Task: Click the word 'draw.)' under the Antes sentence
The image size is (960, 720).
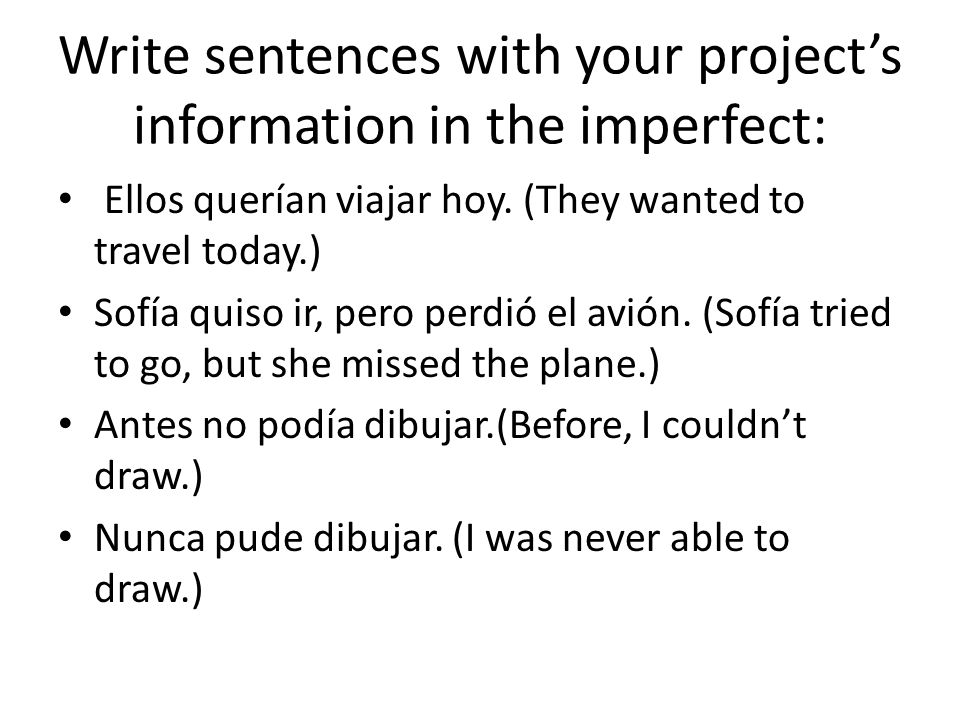Action: tap(148, 477)
